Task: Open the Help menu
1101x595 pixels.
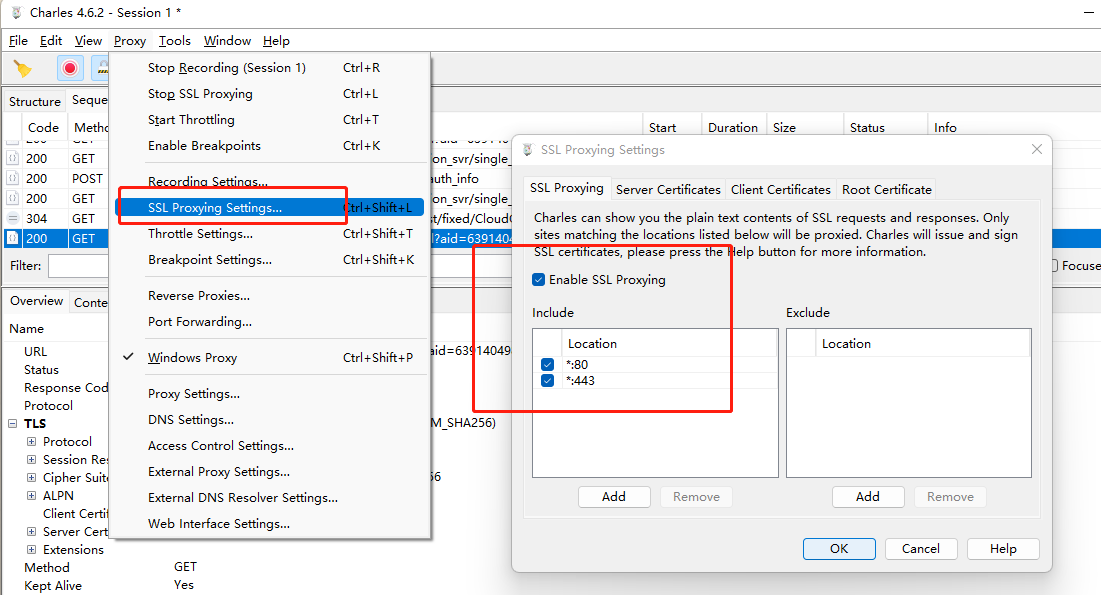Action: point(276,41)
